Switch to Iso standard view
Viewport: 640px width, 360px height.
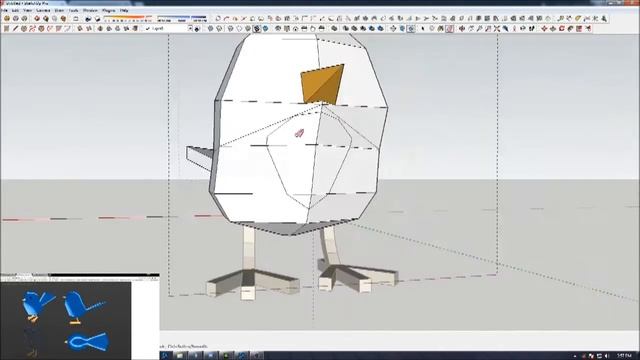pyautogui.click(x=278, y=29)
